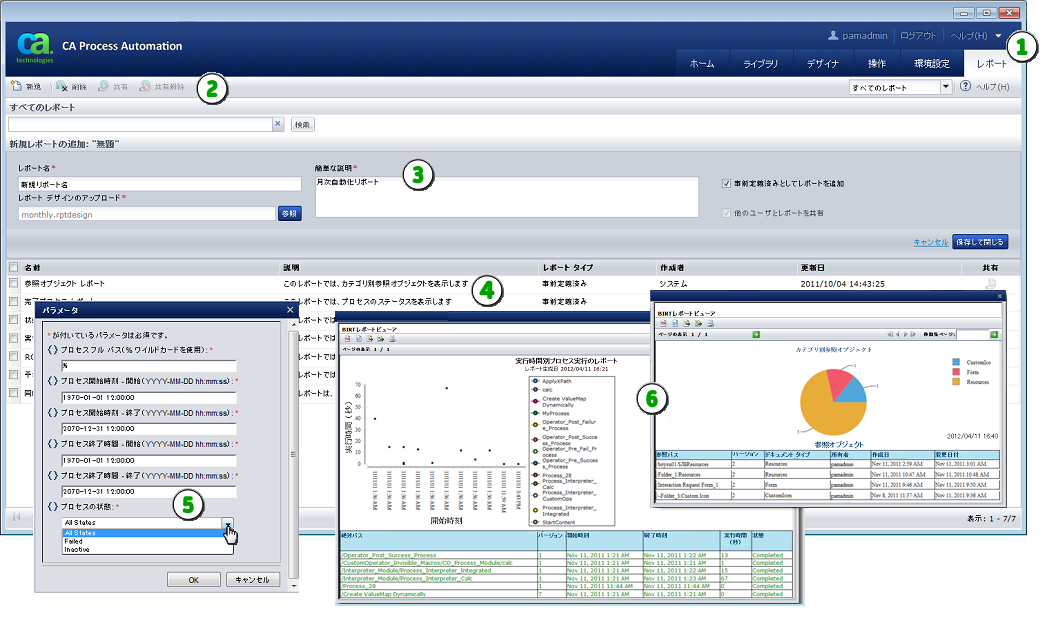Open the 環境設定 tab
This screenshot has height=619, width=1046.
point(932,63)
